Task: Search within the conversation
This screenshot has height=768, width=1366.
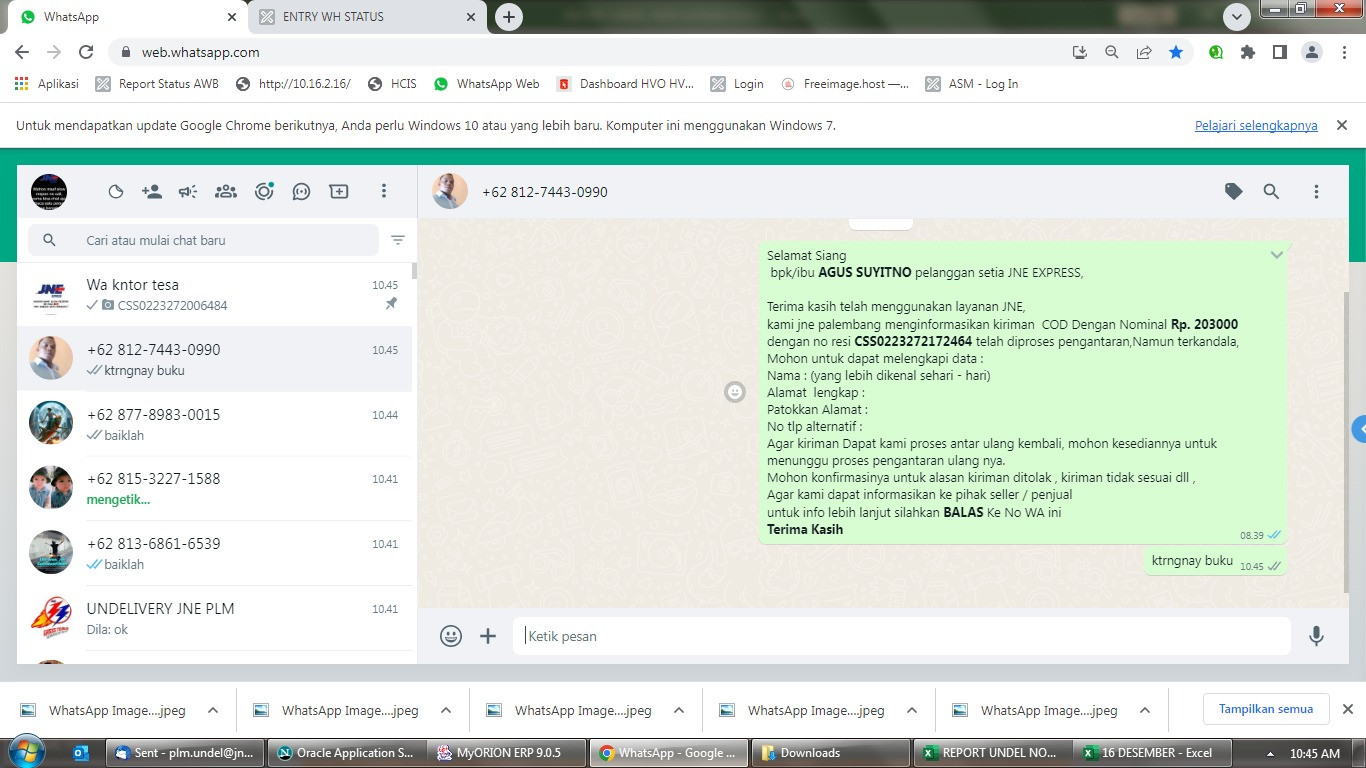Action: [1271, 191]
